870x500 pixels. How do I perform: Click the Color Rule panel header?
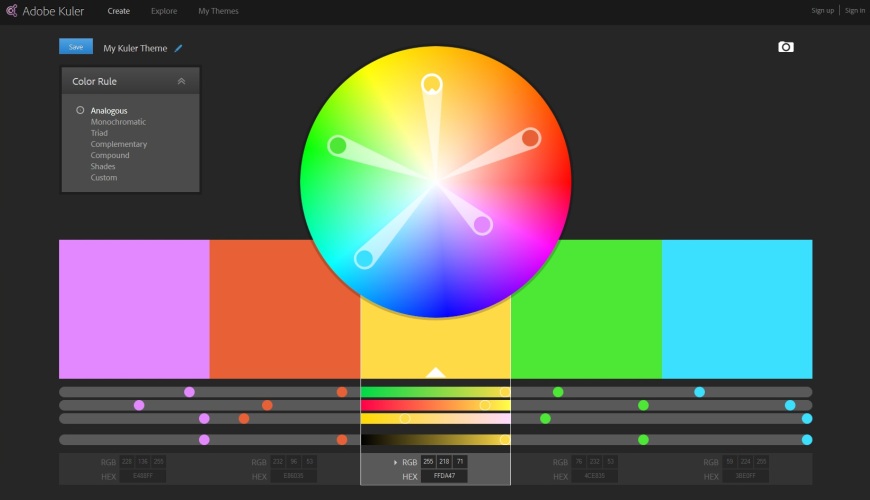(130, 81)
